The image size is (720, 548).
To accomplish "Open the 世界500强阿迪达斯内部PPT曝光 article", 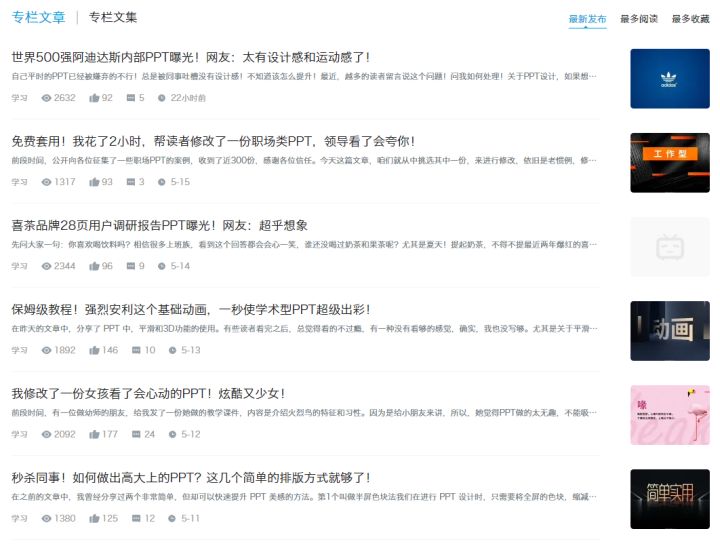I will (x=191, y=57).
